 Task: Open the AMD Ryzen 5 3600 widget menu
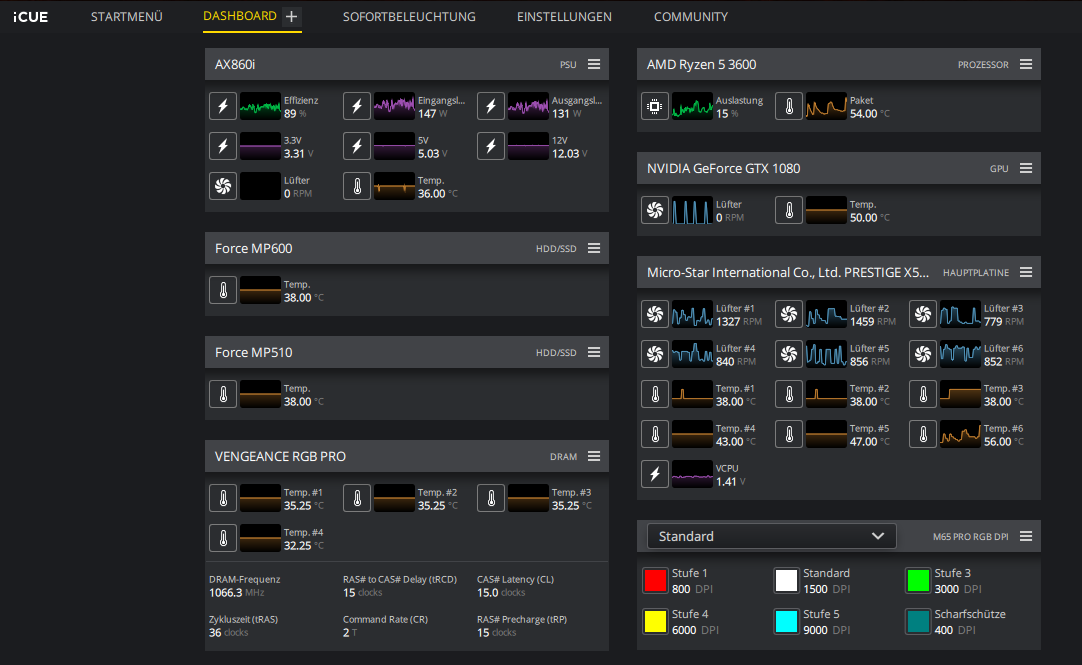[x=1026, y=64]
